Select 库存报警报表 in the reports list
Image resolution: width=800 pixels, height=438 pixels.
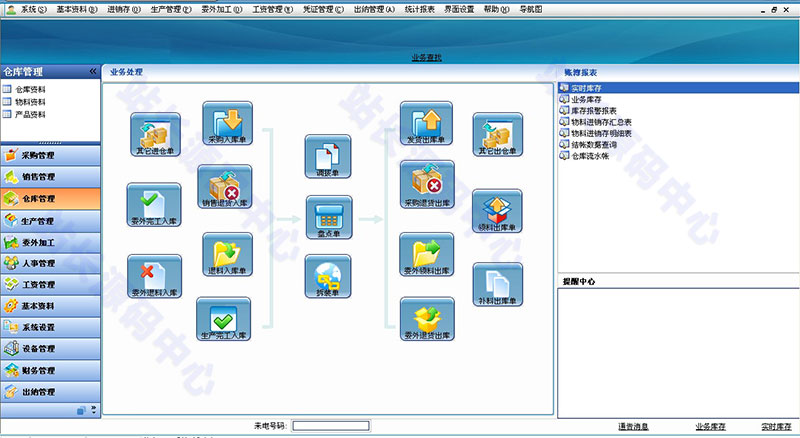[594, 111]
